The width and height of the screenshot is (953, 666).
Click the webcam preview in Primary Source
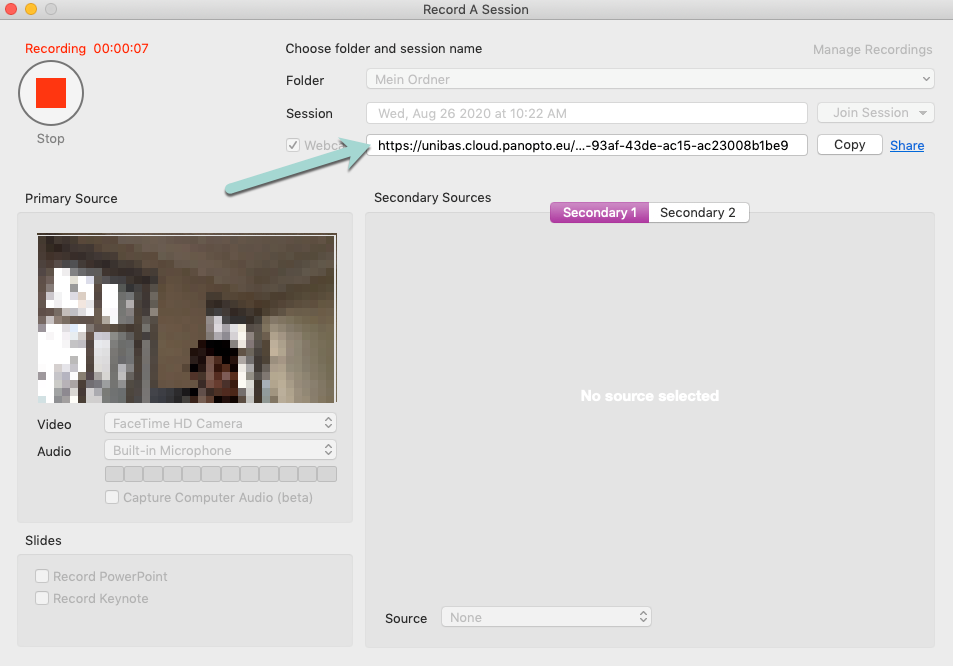pos(187,318)
